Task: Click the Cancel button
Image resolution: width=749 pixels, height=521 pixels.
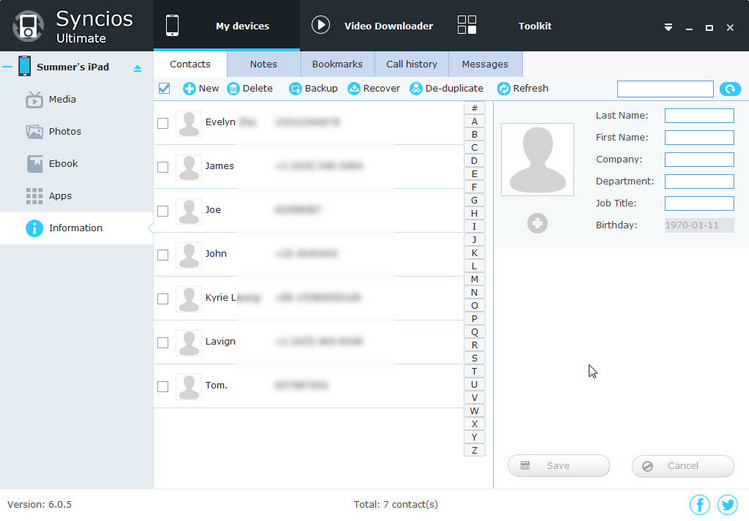Action: click(683, 466)
